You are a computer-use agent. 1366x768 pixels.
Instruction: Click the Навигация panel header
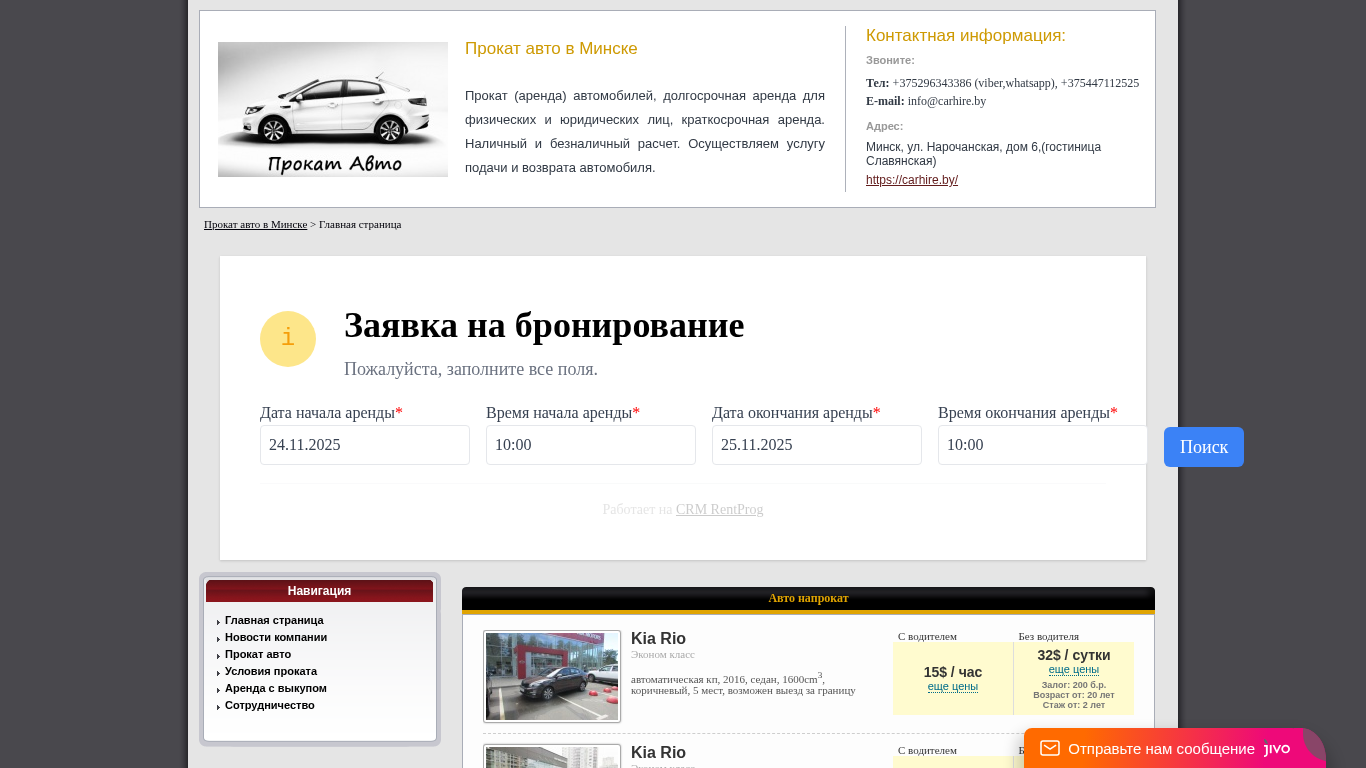pos(319,591)
